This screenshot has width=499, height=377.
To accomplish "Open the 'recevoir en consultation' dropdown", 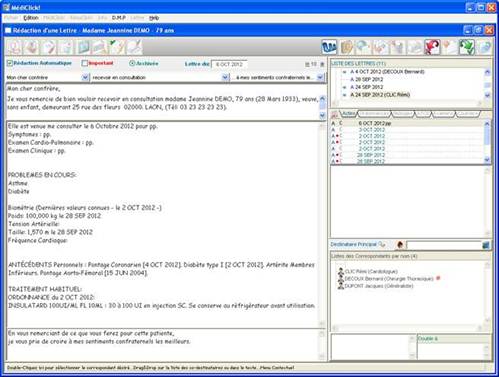I will point(225,77).
